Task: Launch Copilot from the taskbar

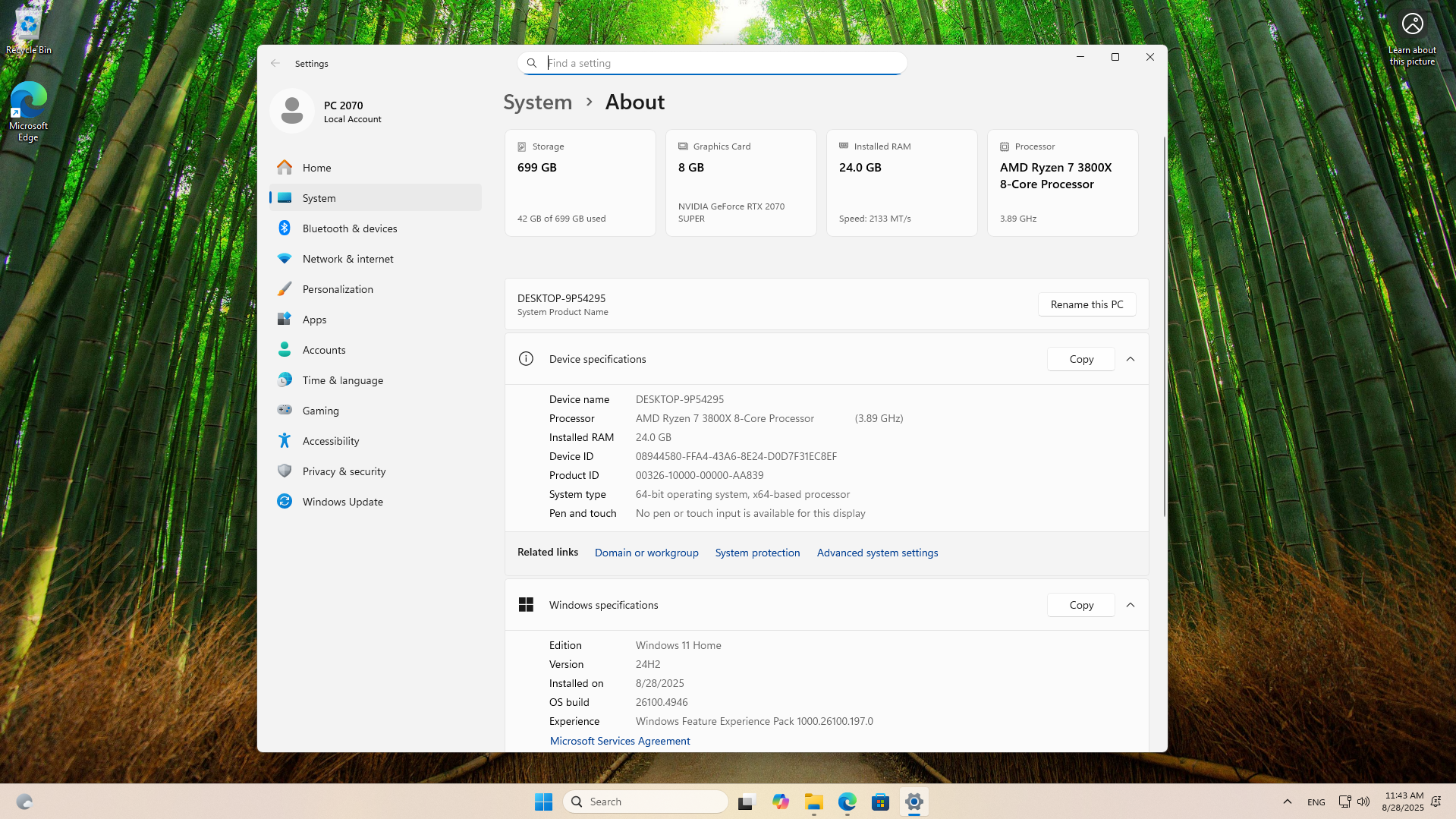Action: coord(781,802)
